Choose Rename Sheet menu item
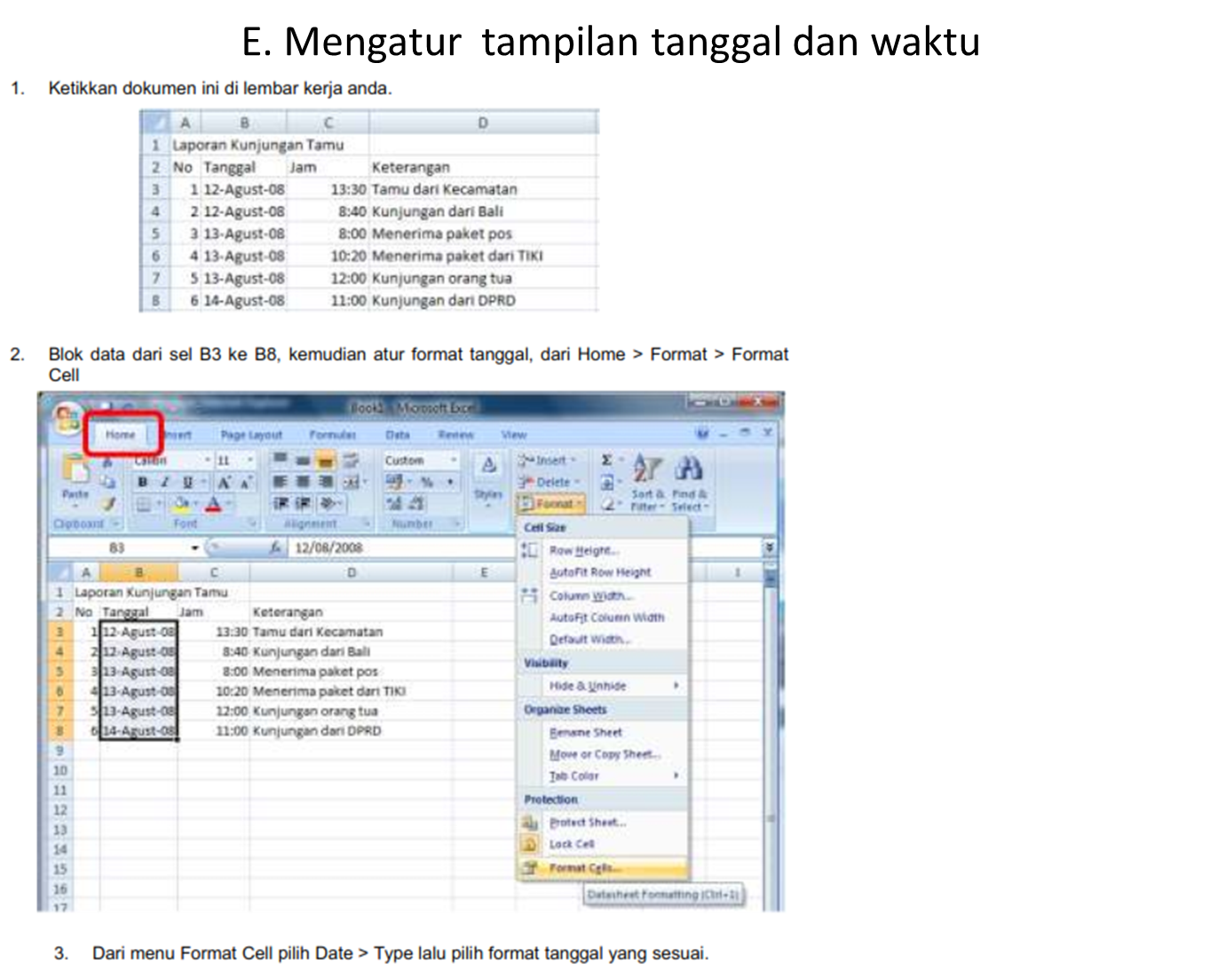 [x=603, y=732]
